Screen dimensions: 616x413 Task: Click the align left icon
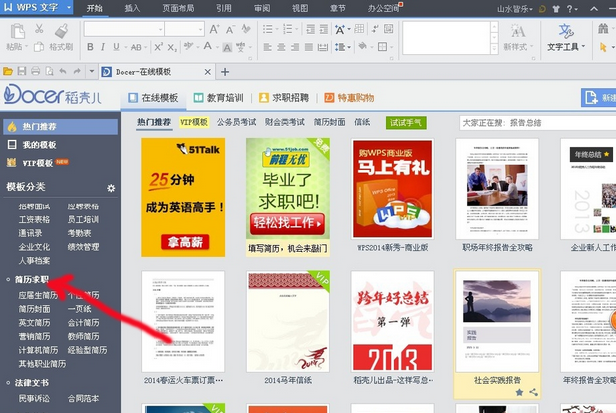click(268, 47)
